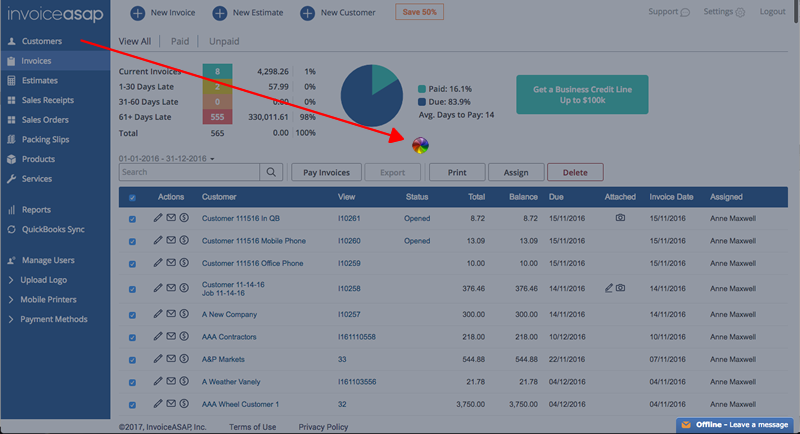The width and height of the screenshot is (800, 434).
Task: Switch to the Unpaid tab
Action: click(224, 42)
